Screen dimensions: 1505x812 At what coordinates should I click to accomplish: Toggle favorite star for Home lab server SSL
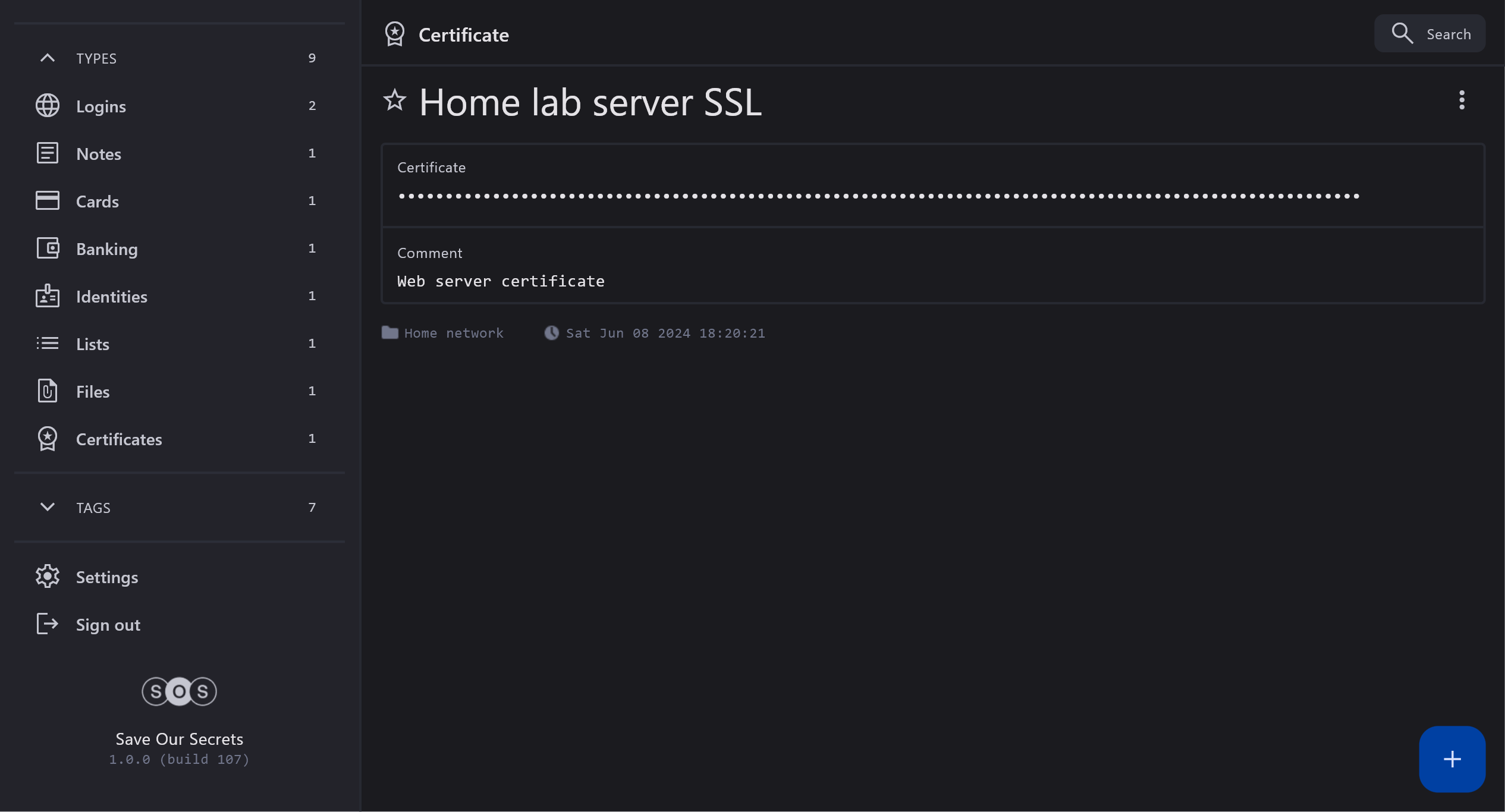(395, 100)
